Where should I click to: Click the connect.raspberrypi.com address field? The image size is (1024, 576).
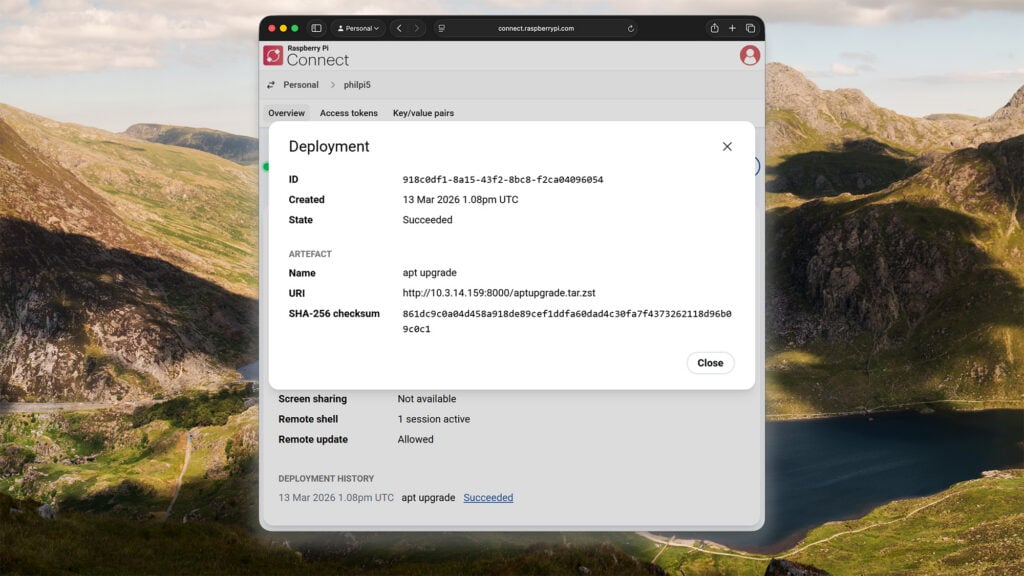pyautogui.click(x=536, y=29)
